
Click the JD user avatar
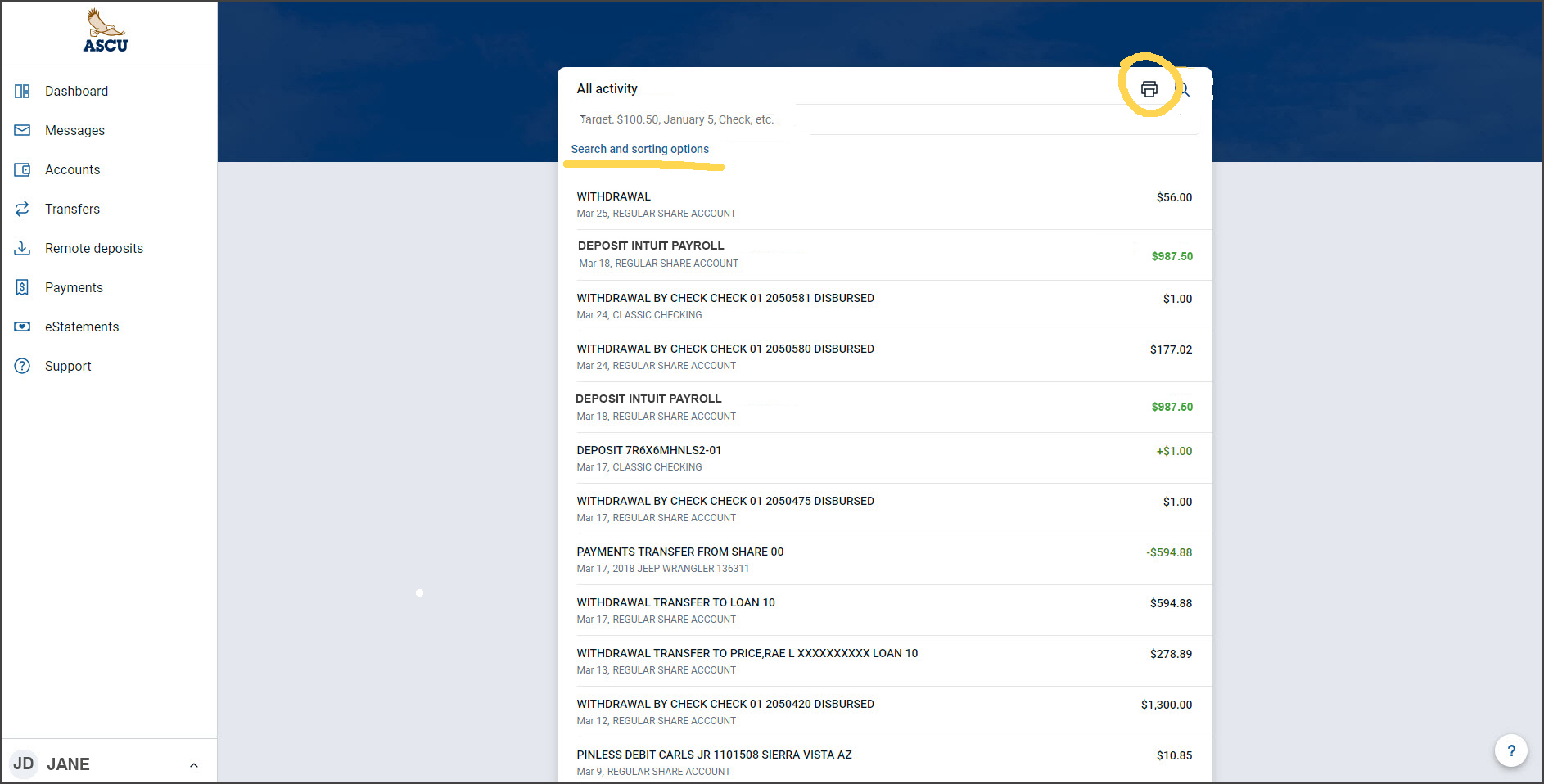(24, 764)
